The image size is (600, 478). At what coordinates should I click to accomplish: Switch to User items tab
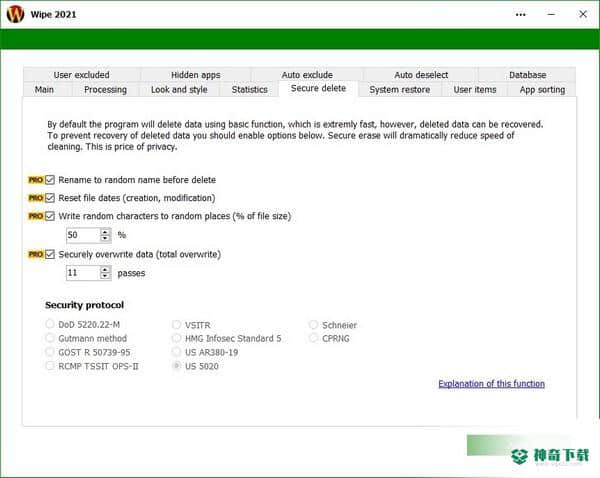click(475, 90)
